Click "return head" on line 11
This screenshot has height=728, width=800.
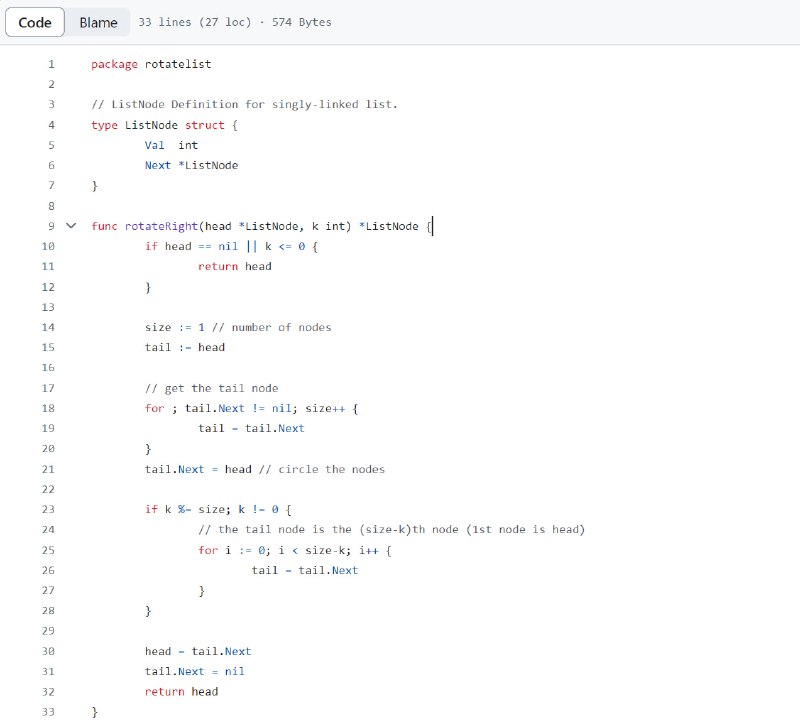(235, 266)
